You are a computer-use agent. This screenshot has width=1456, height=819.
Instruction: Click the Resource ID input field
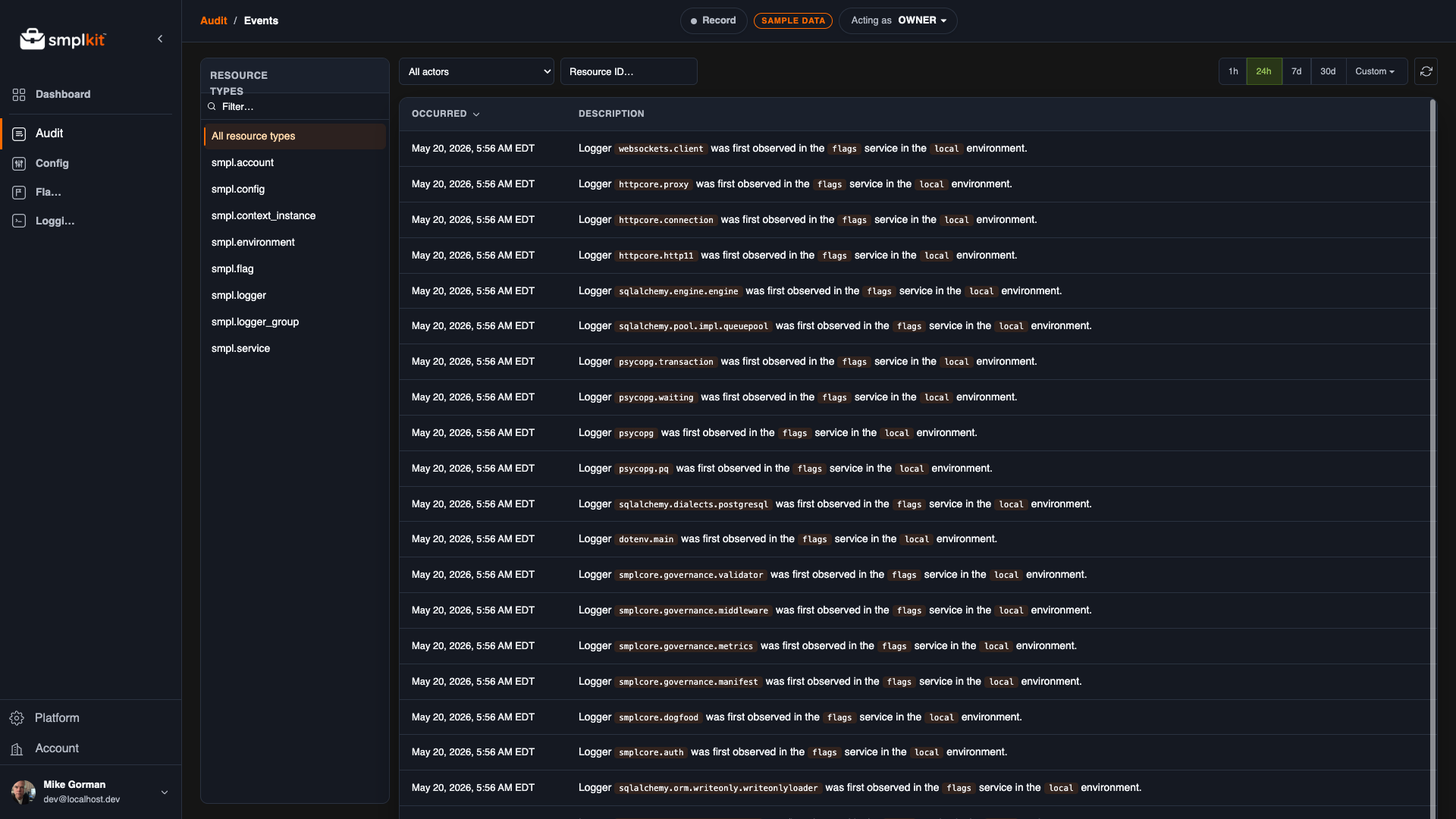(x=629, y=71)
